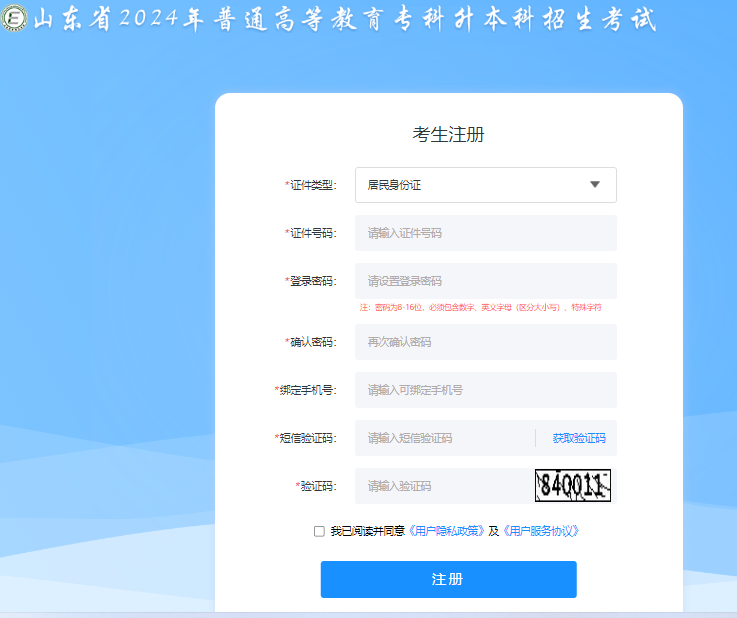Select the 确认密码 confirm password field
This screenshot has width=737, height=618.
[485, 342]
